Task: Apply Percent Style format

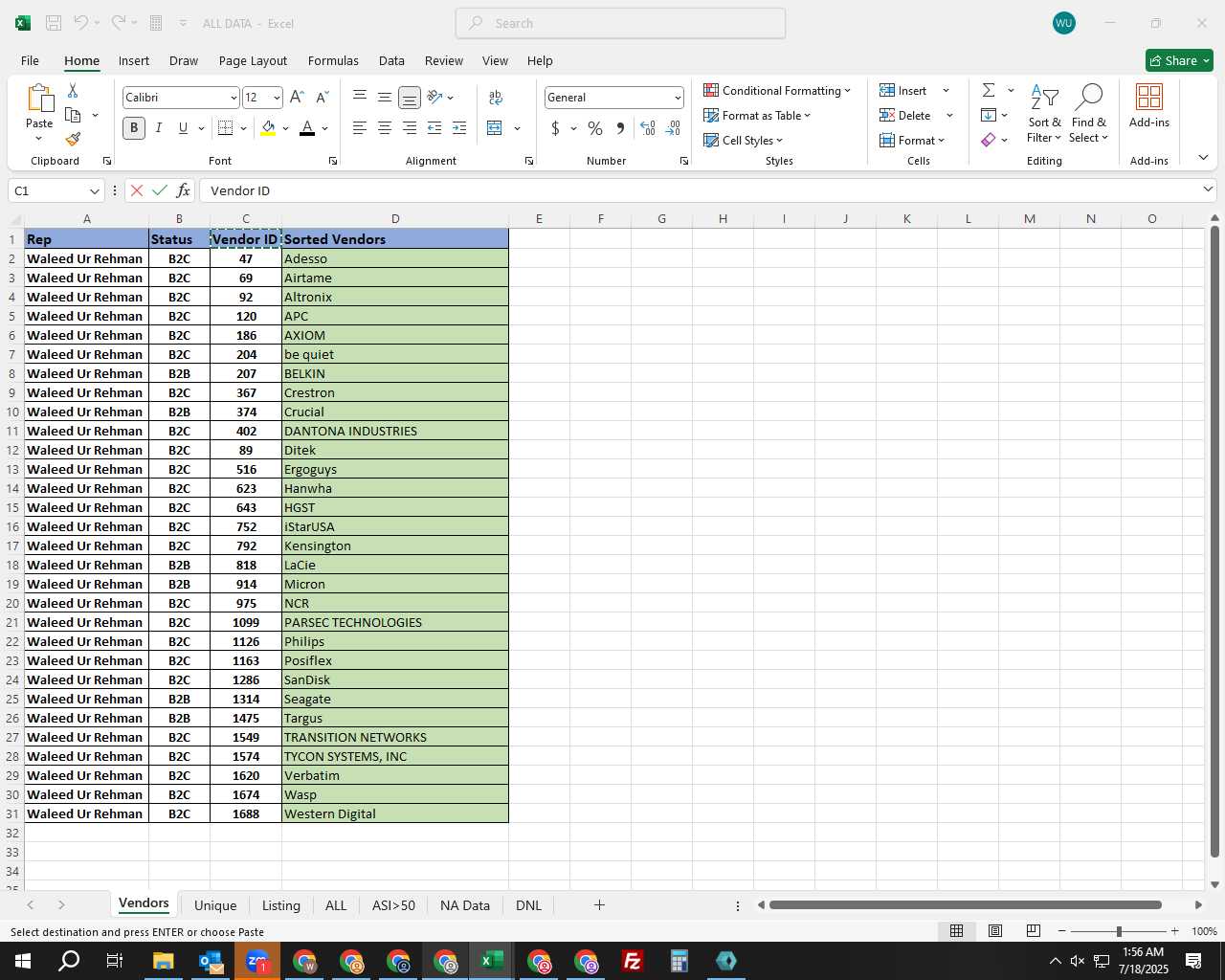Action: point(595,128)
